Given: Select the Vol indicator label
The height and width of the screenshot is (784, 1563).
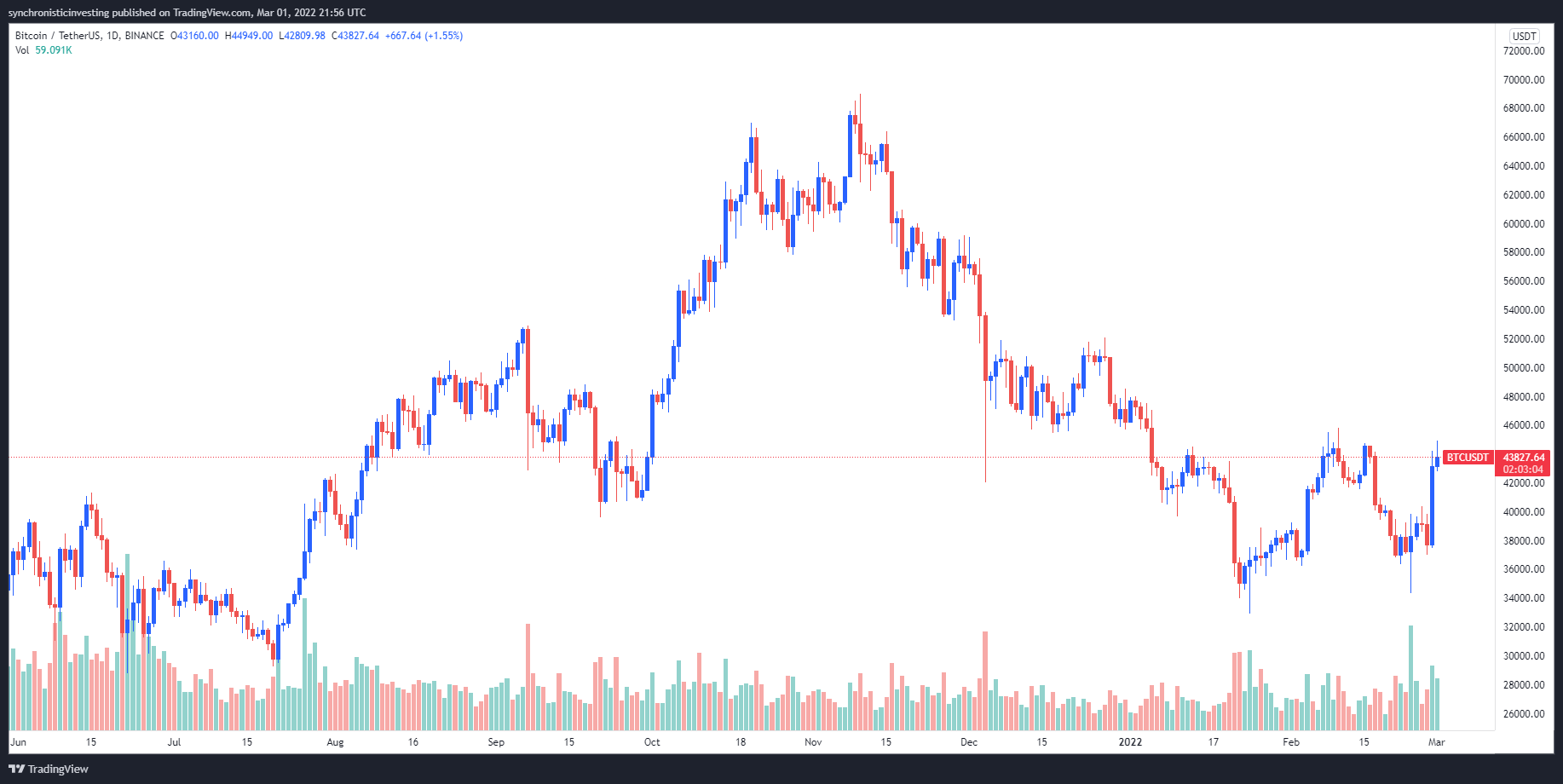Looking at the screenshot, I should 22,50.
